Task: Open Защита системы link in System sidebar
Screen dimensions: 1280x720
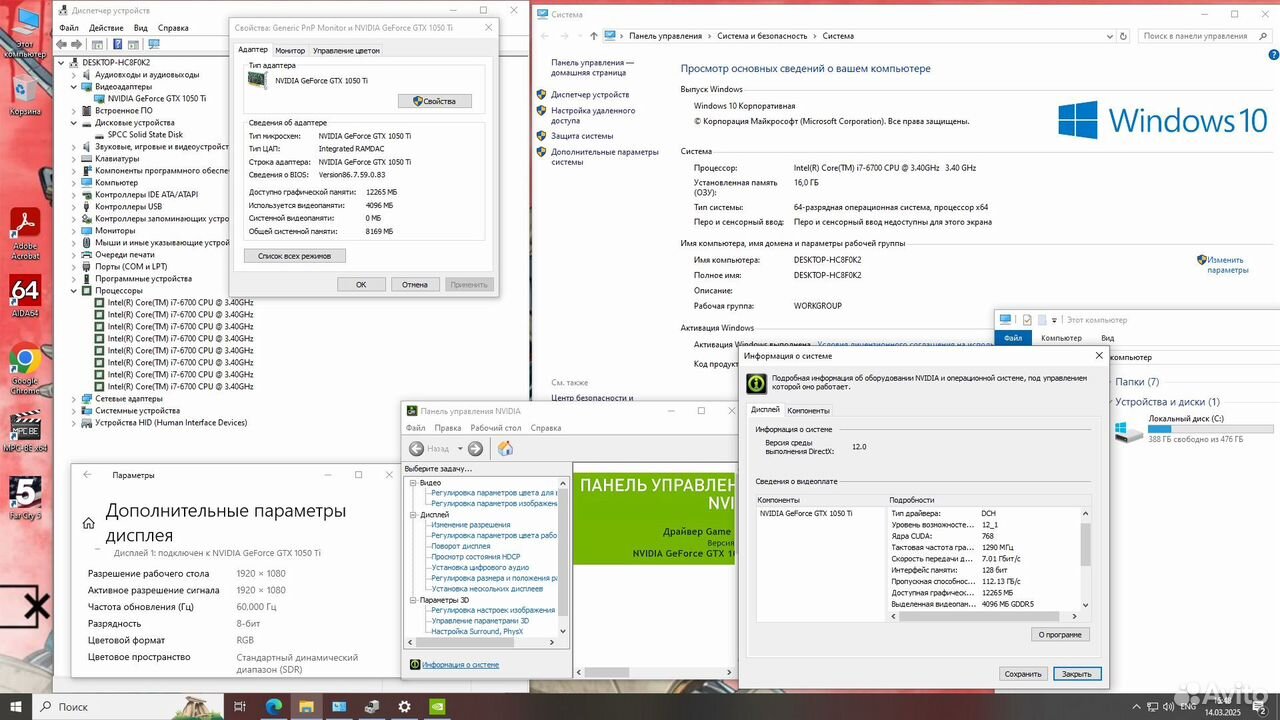Action: [x=582, y=136]
